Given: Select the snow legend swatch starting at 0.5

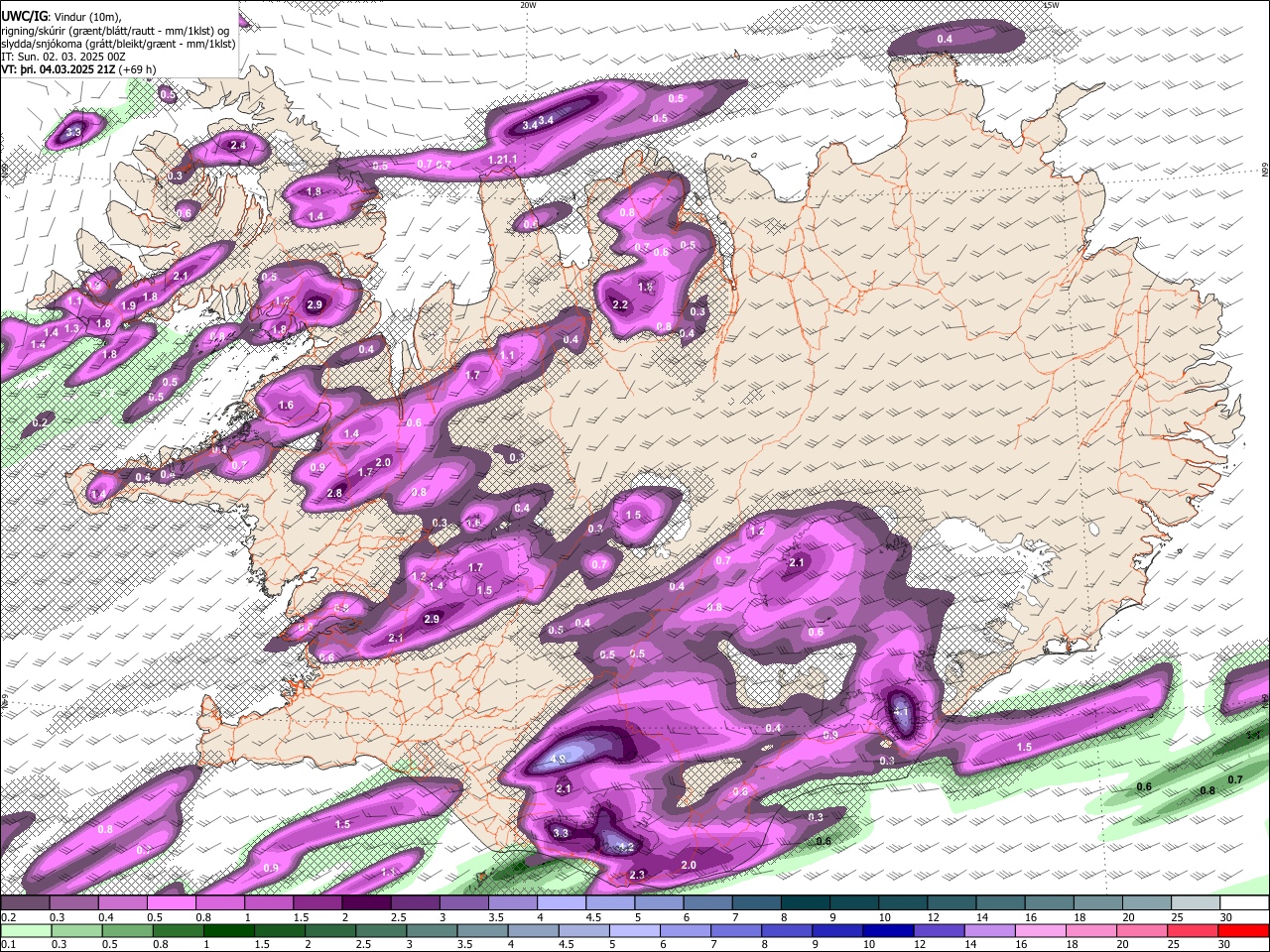Looking at the screenshot, I should coord(171,903).
